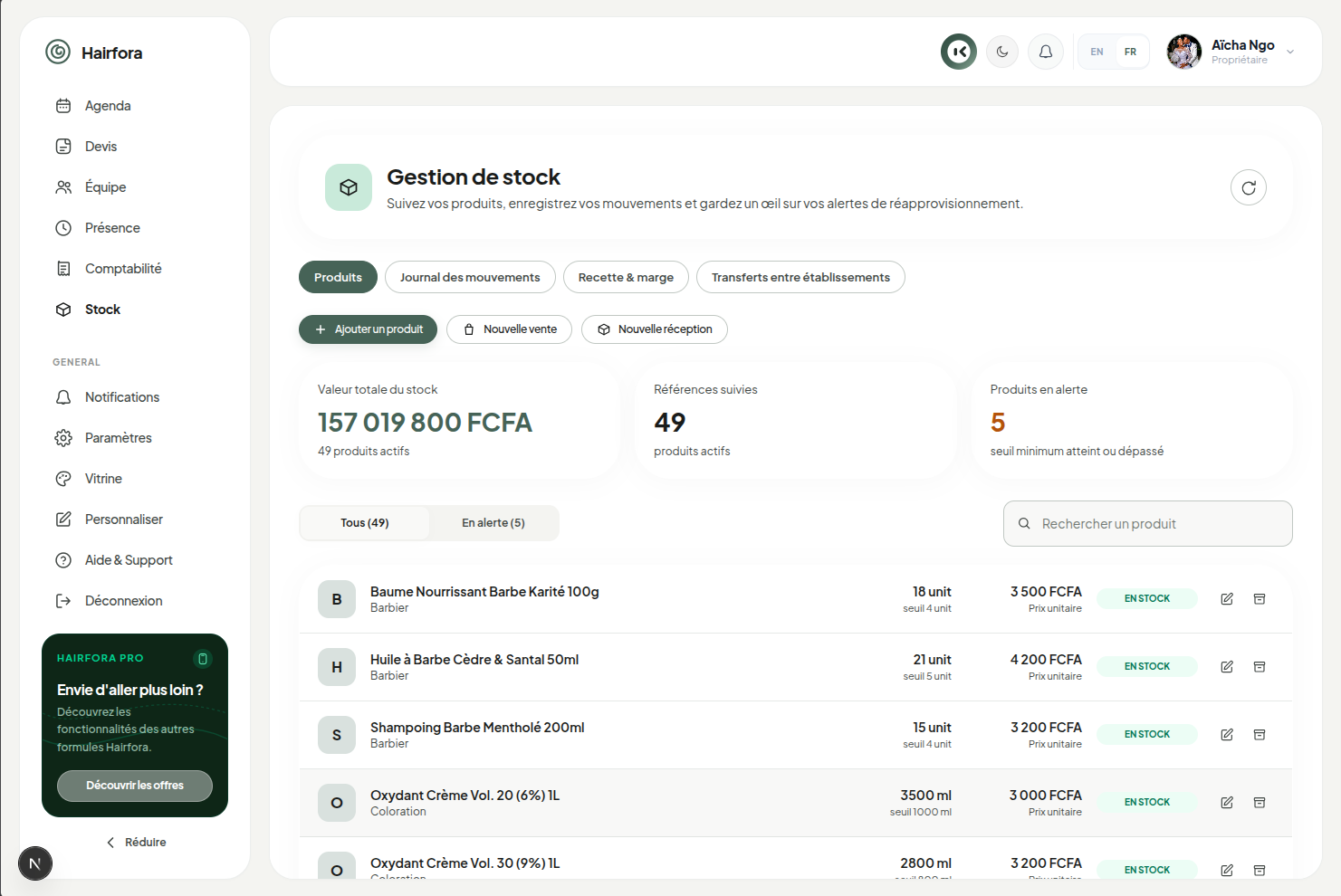Go to Devis in the sidebar
Image resolution: width=1341 pixels, height=896 pixels.
pyautogui.click(x=136, y=147)
